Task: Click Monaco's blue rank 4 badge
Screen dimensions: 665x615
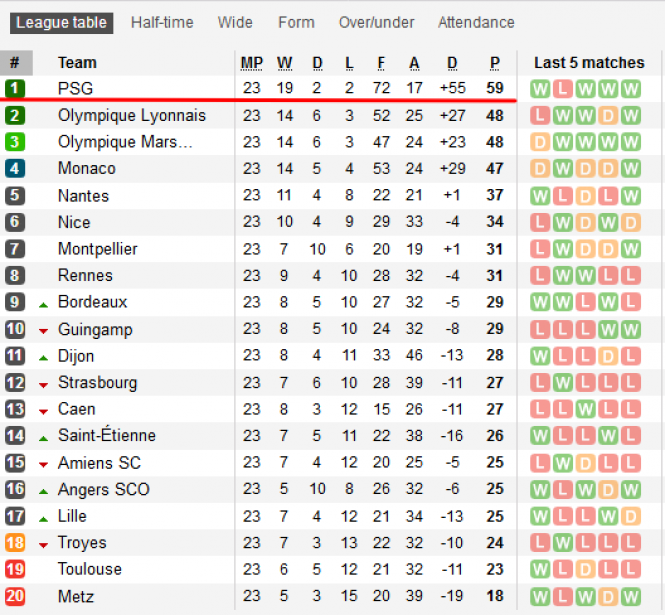Action: tap(15, 168)
